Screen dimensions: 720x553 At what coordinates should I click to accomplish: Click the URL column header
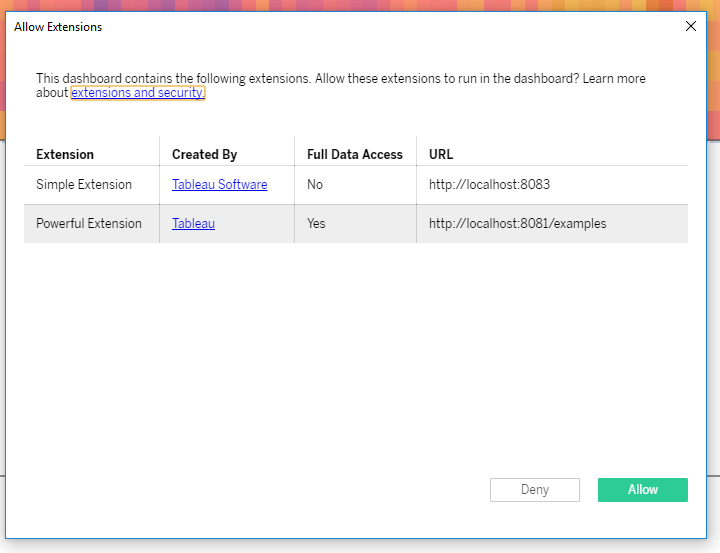pos(441,155)
